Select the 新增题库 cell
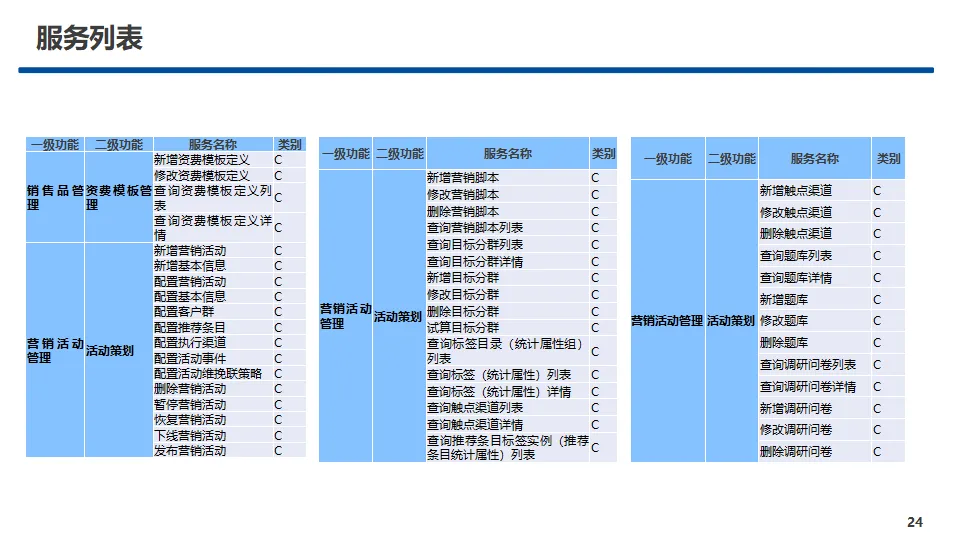 coord(814,299)
